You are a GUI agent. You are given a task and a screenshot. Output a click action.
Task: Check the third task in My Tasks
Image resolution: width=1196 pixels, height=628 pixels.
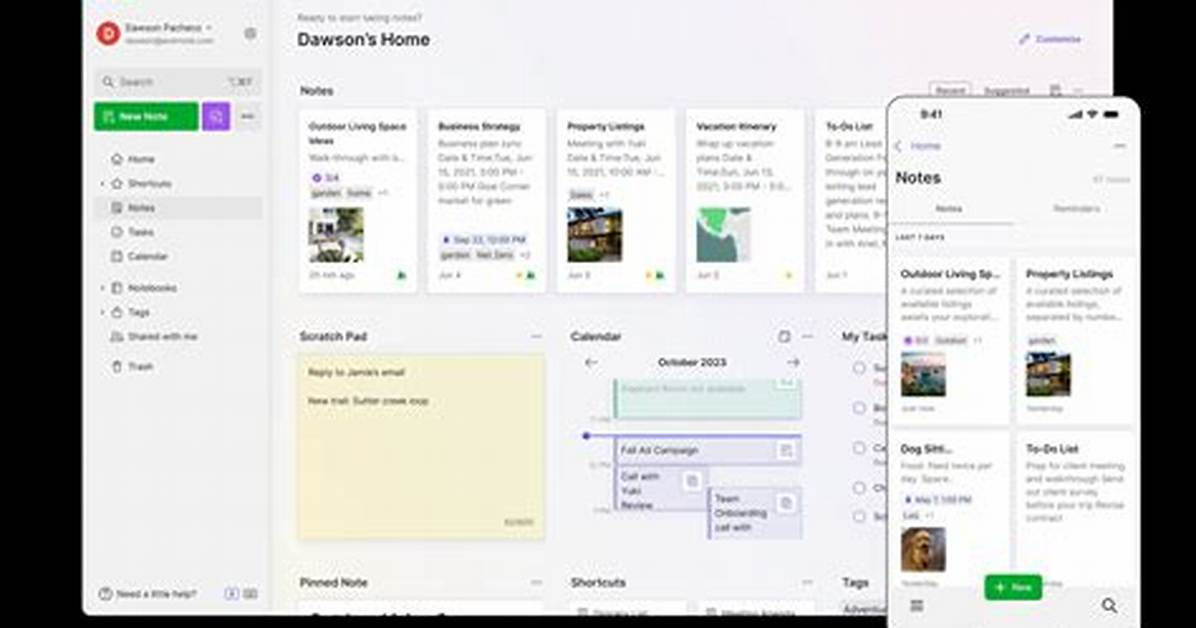859,447
